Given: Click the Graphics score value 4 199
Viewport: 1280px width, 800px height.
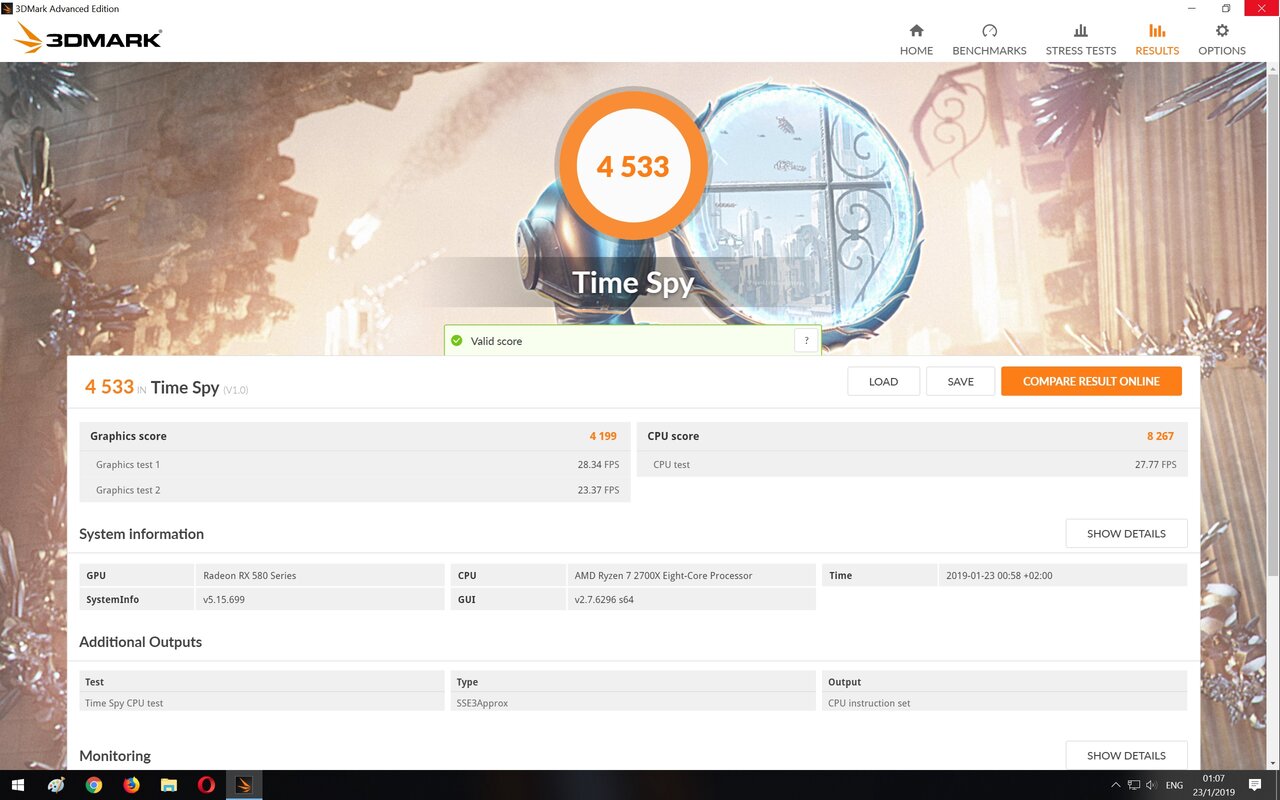Looking at the screenshot, I should point(603,436).
